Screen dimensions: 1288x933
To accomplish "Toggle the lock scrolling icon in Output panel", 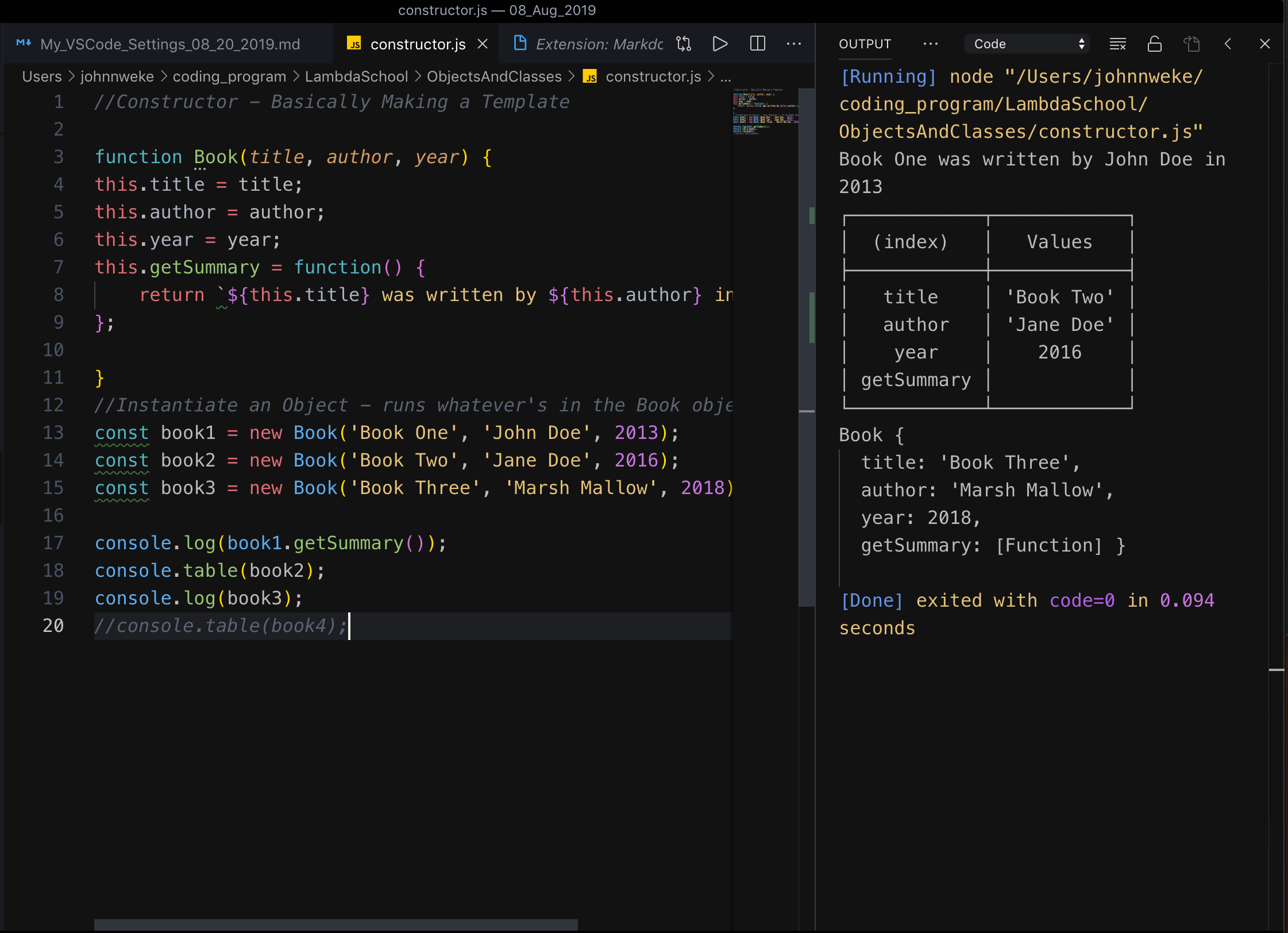I will point(1154,44).
